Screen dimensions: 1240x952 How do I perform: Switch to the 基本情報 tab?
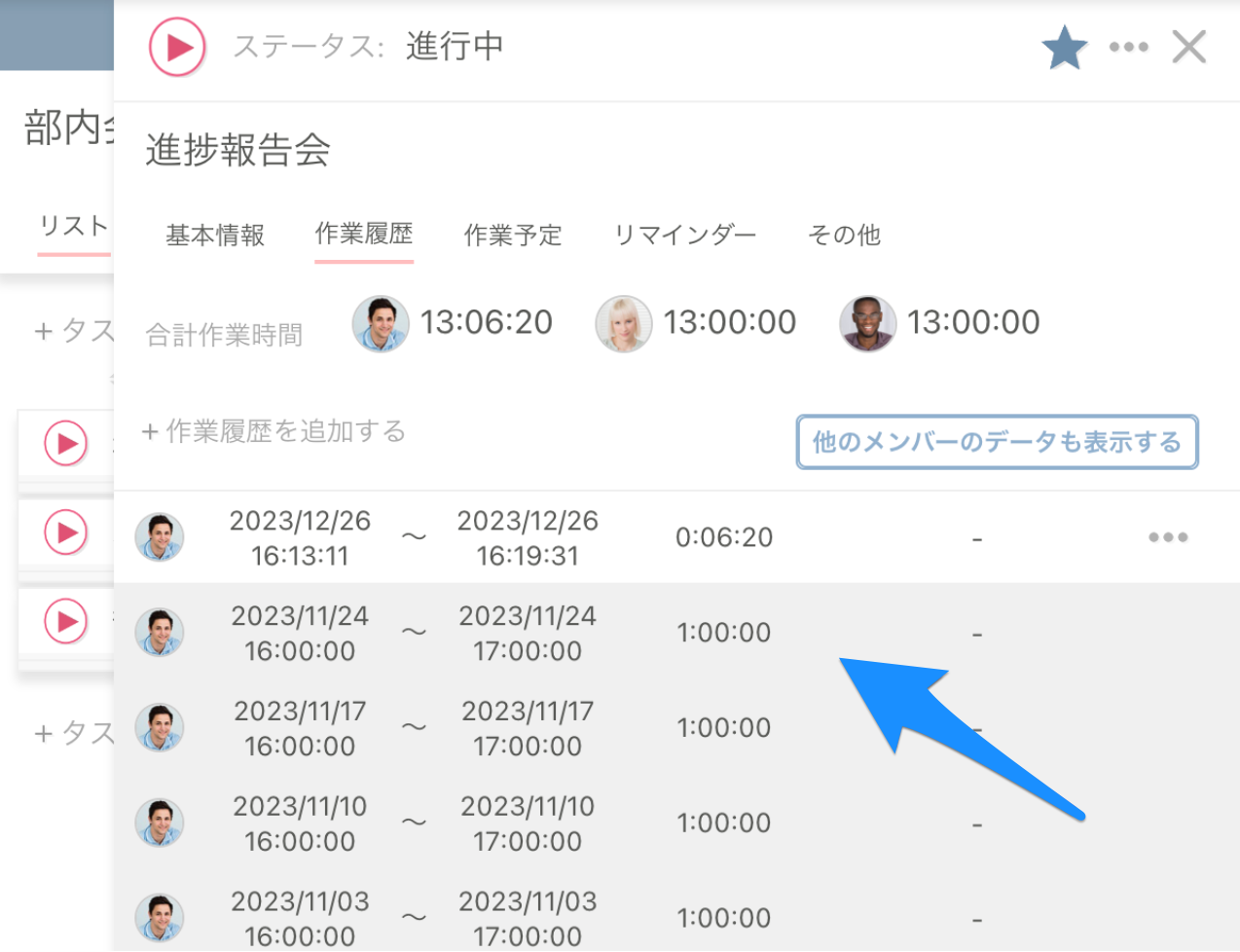point(214,235)
